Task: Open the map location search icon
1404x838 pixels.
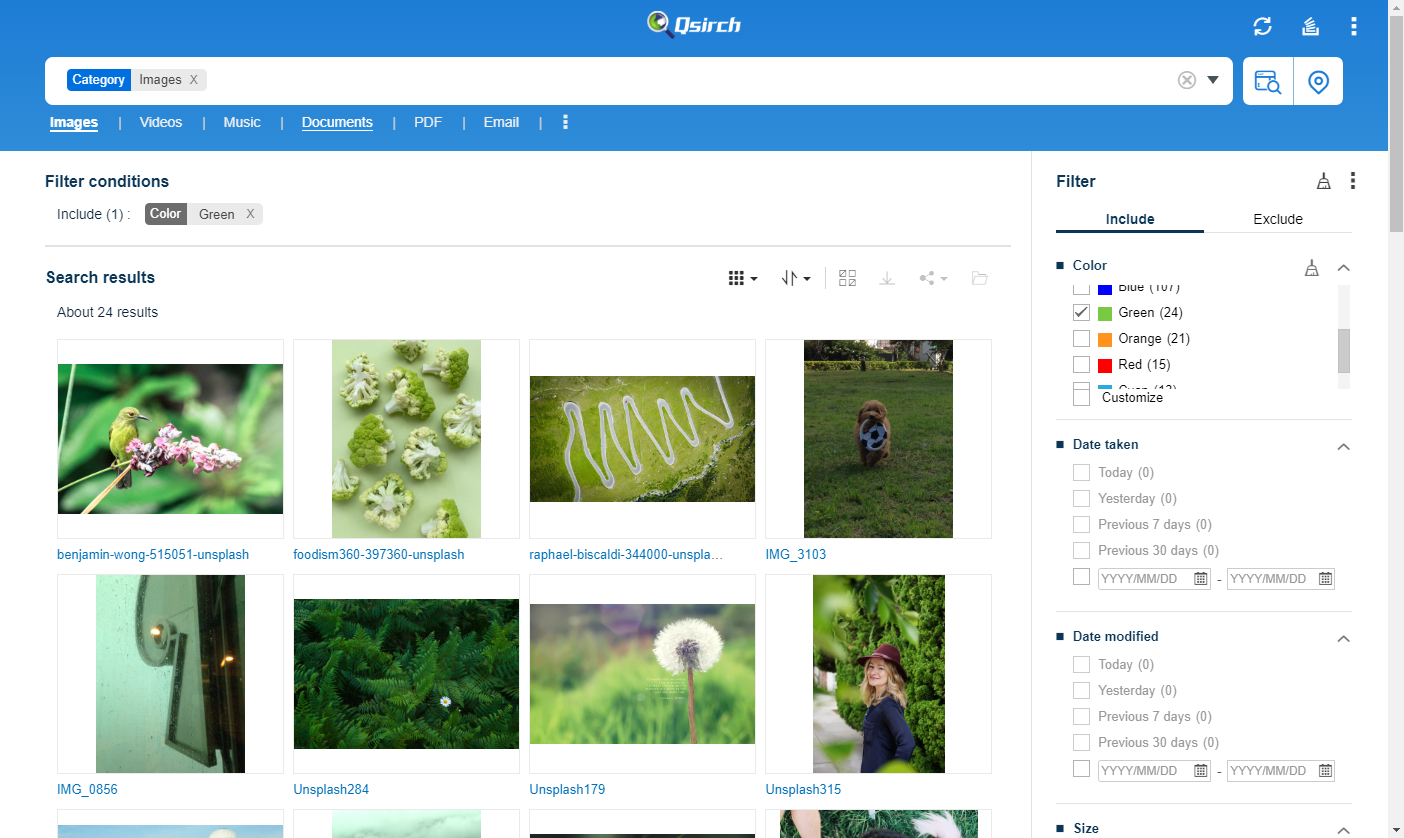Action: [1318, 82]
